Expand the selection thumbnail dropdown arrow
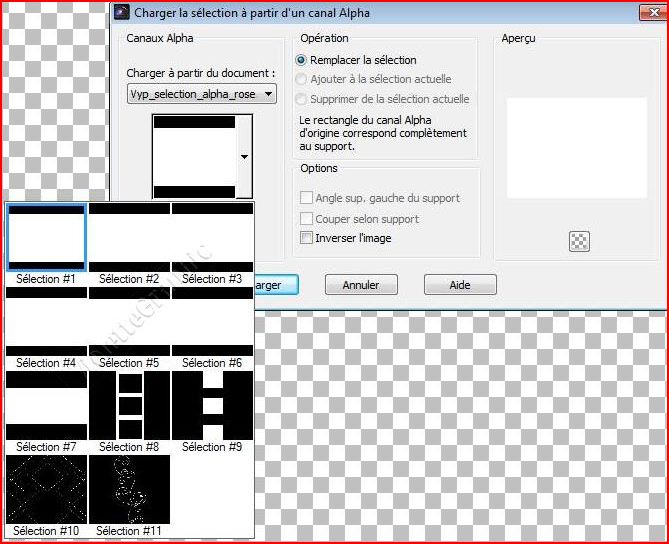The width and height of the screenshot is (669, 544). (x=244, y=157)
